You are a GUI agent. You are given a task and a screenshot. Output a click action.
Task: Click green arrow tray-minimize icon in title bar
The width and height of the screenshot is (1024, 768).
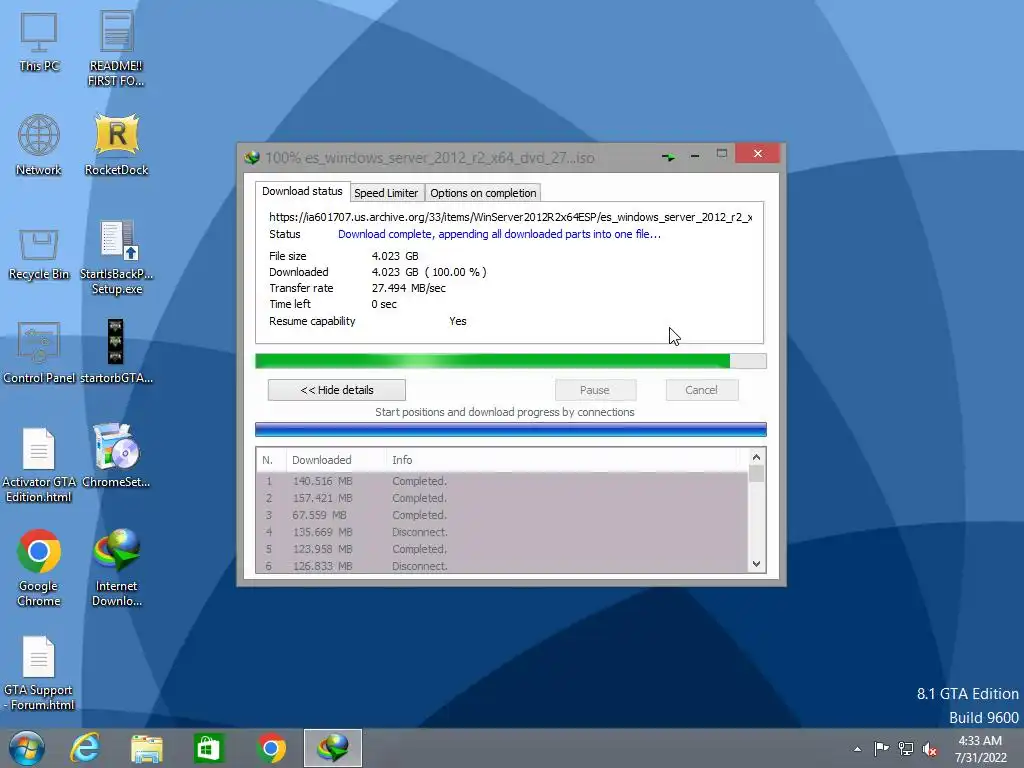(x=669, y=157)
